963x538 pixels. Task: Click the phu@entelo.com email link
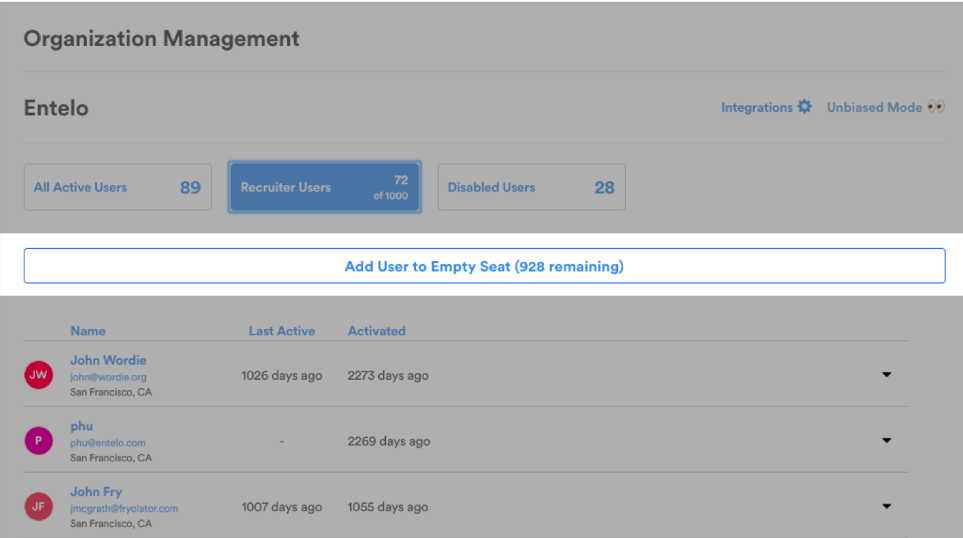click(x=107, y=443)
